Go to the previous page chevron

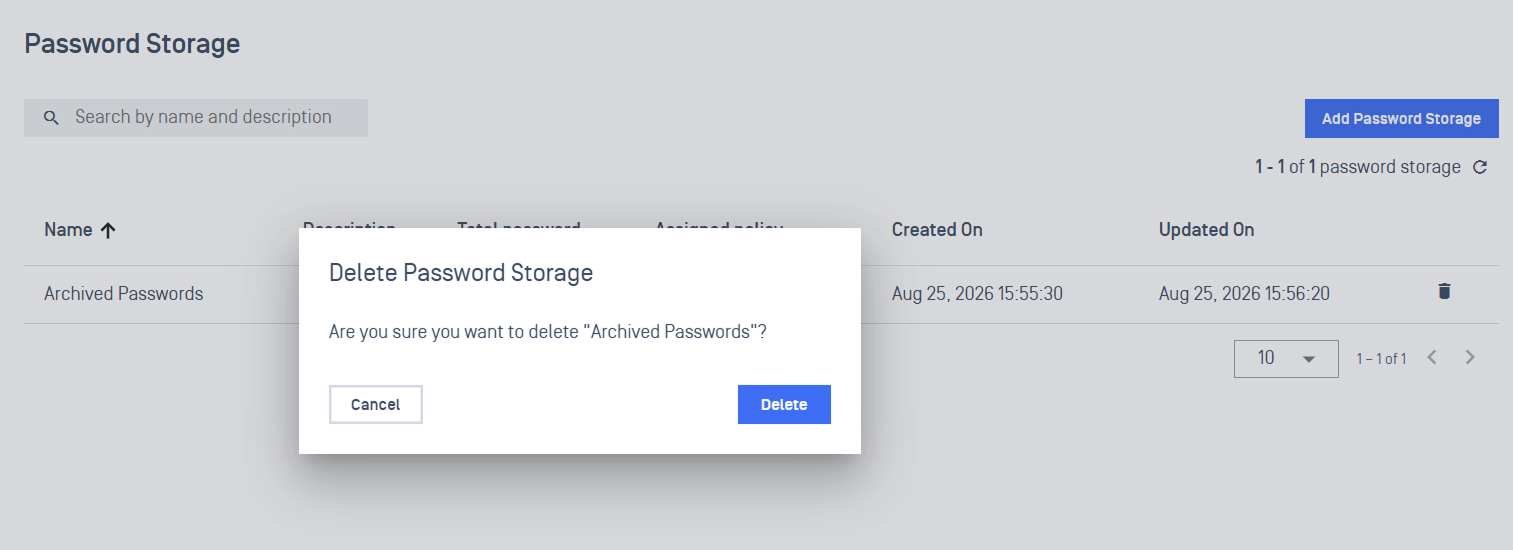1432,357
